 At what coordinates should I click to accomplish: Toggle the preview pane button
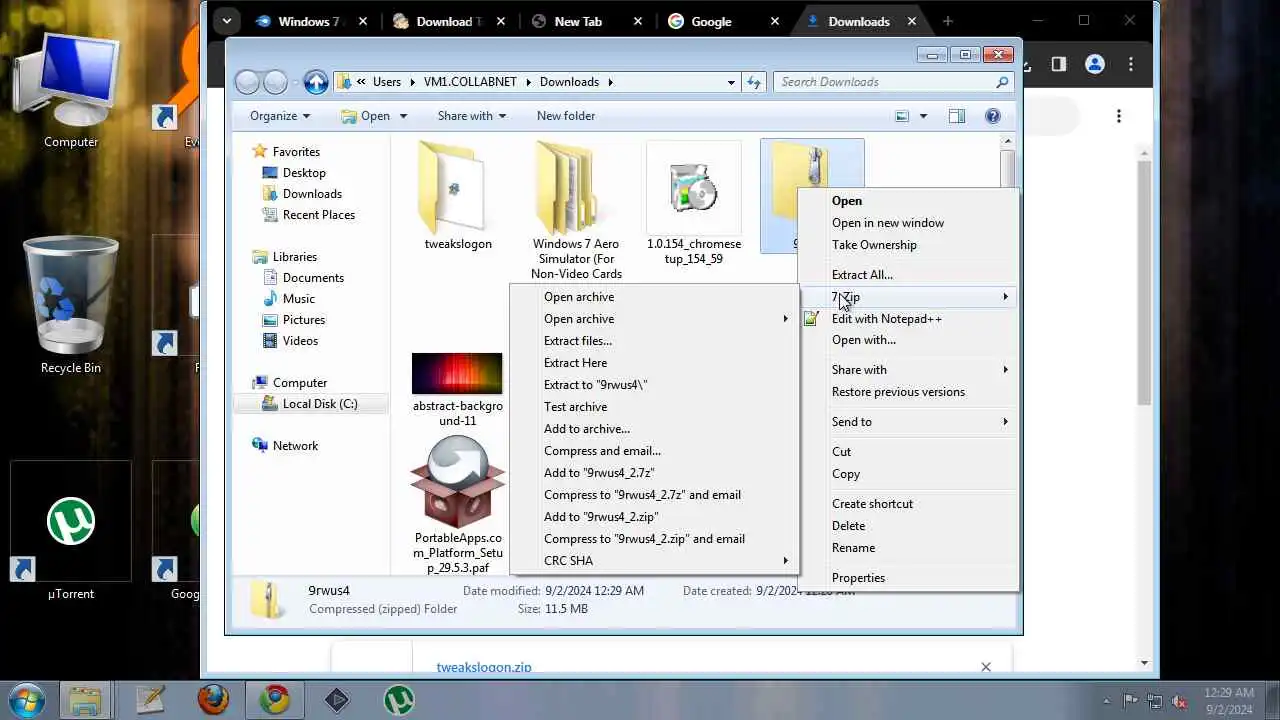click(x=957, y=116)
